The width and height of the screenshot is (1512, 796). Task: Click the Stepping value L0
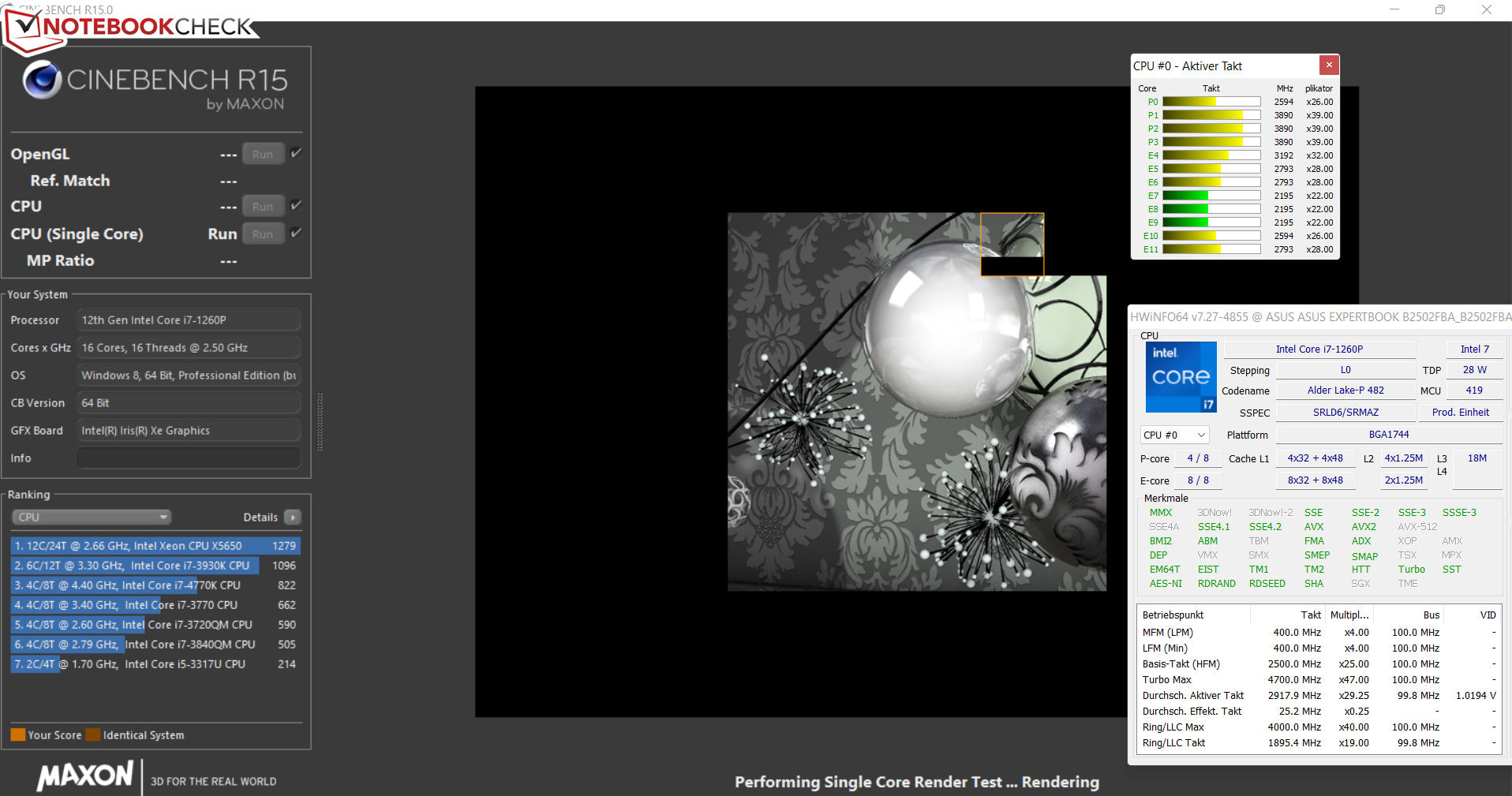click(x=1345, y=370)
